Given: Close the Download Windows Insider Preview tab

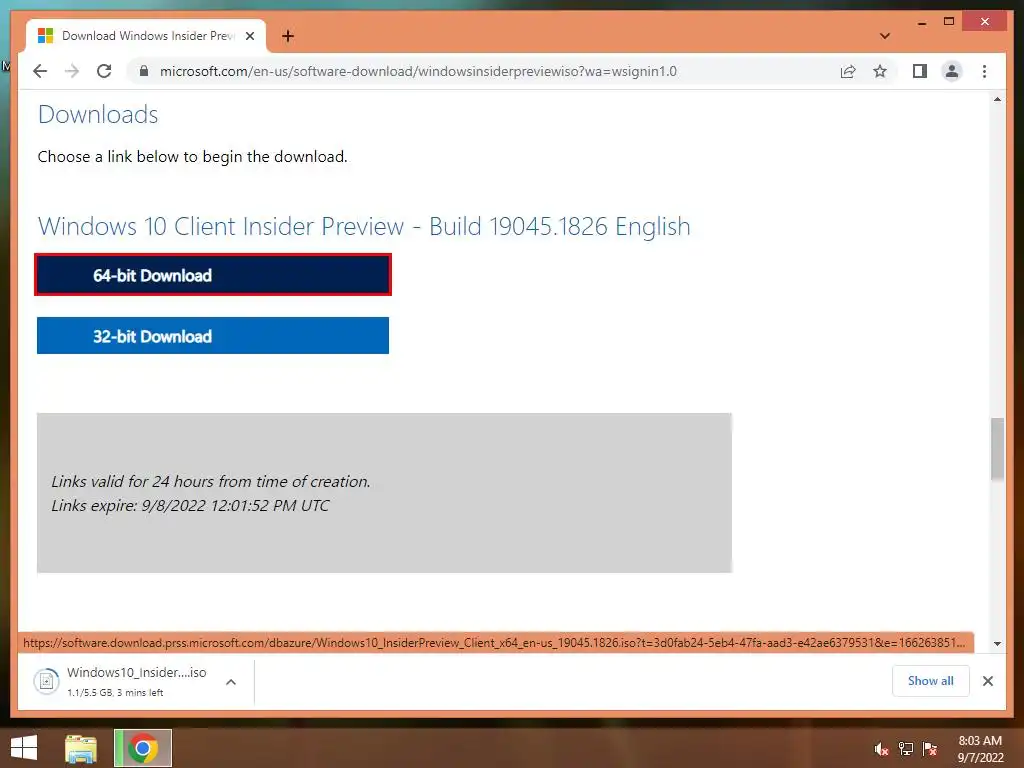Looking at the screenshot, I should point(249,36).
